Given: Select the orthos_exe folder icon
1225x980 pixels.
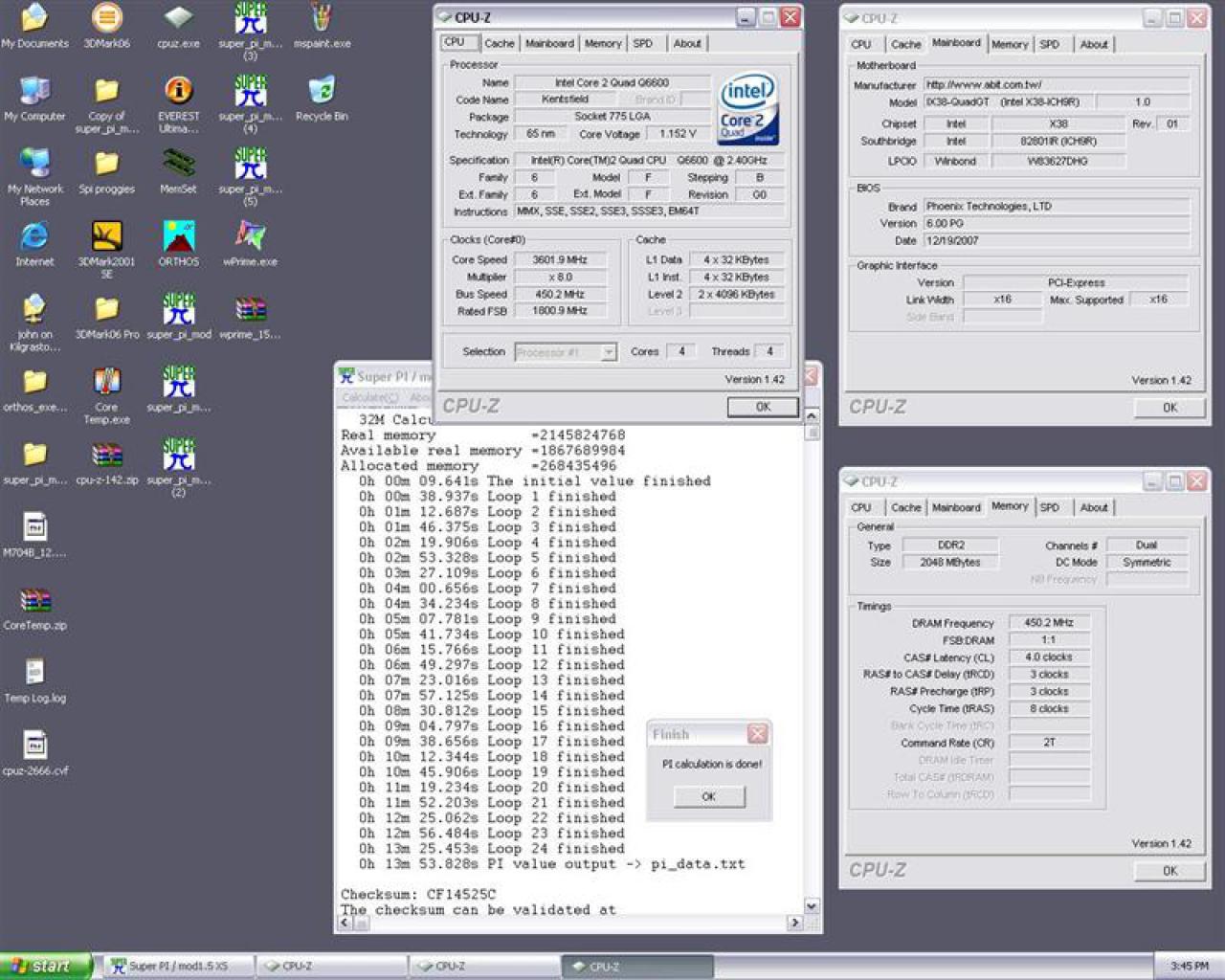Looking at the screenshot, I should click(x=34, y=389).
